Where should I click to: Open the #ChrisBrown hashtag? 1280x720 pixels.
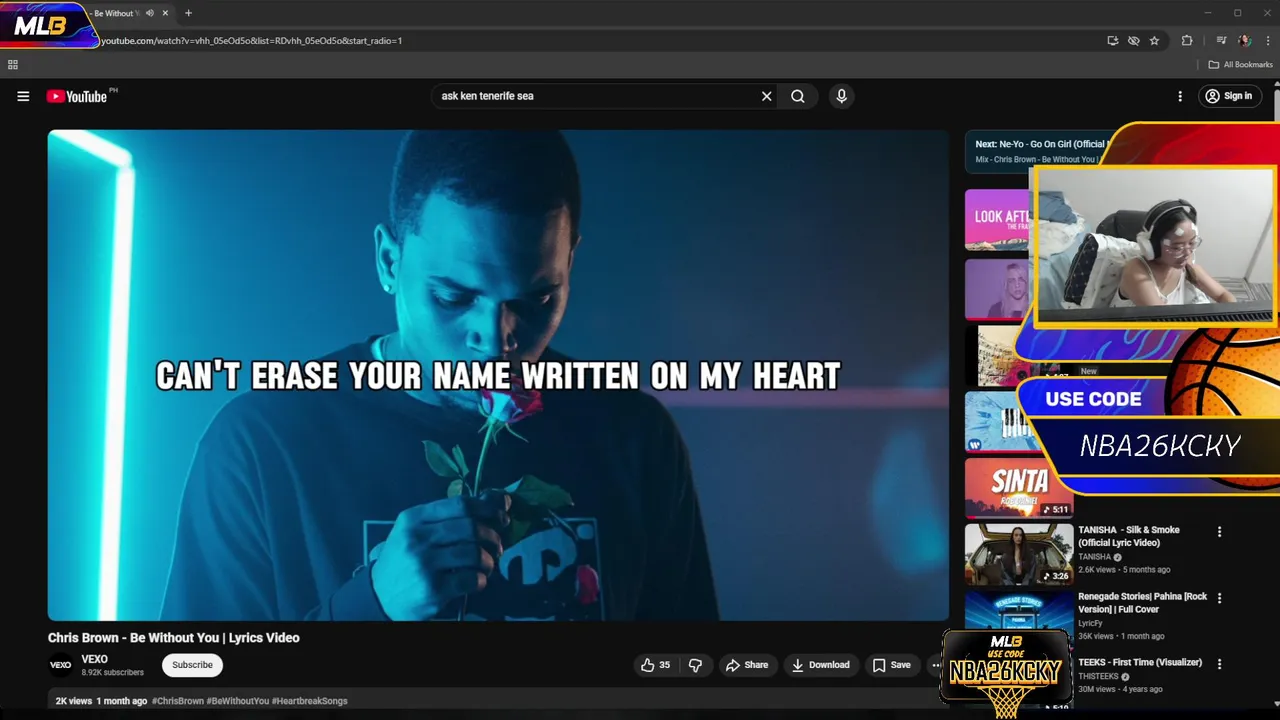click(x=180, y=701)
